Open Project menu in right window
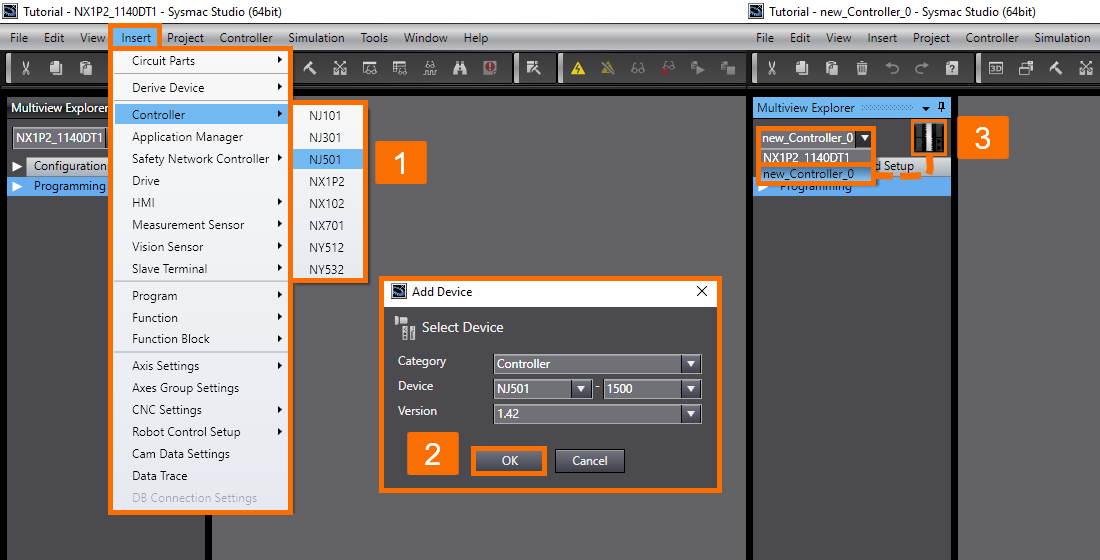 (x=931, y=38)
